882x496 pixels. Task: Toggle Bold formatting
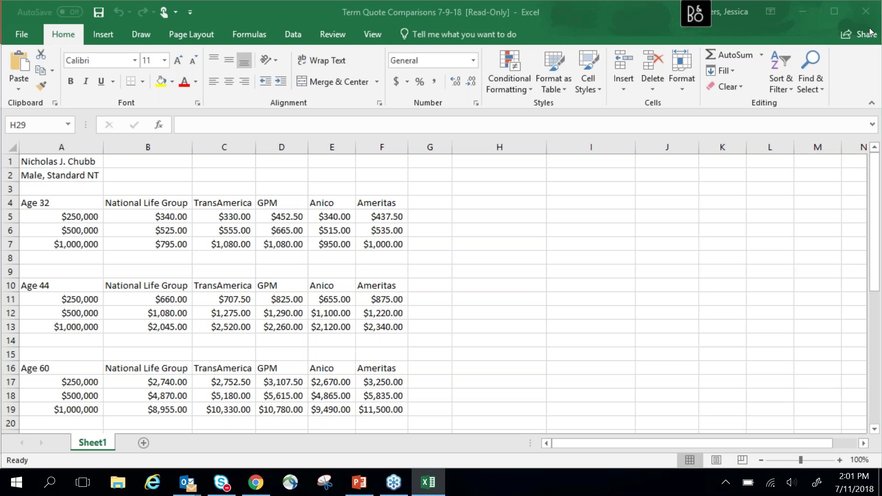[72, 82]
